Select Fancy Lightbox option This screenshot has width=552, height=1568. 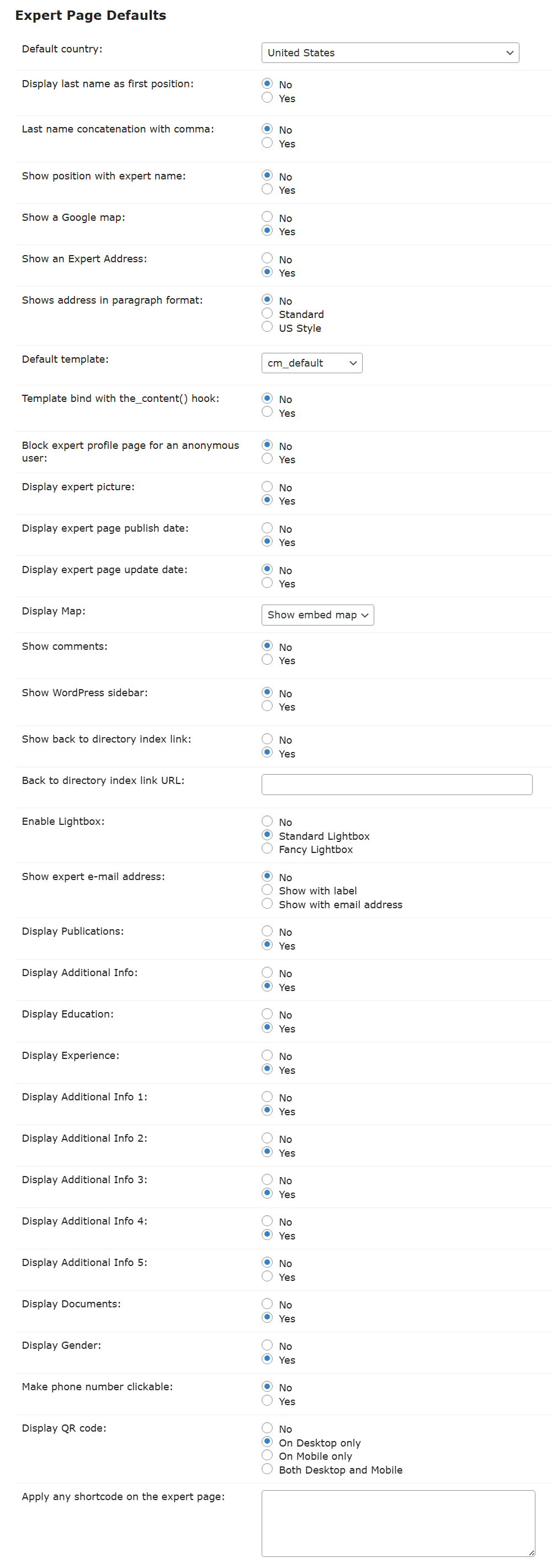[267, 848]
